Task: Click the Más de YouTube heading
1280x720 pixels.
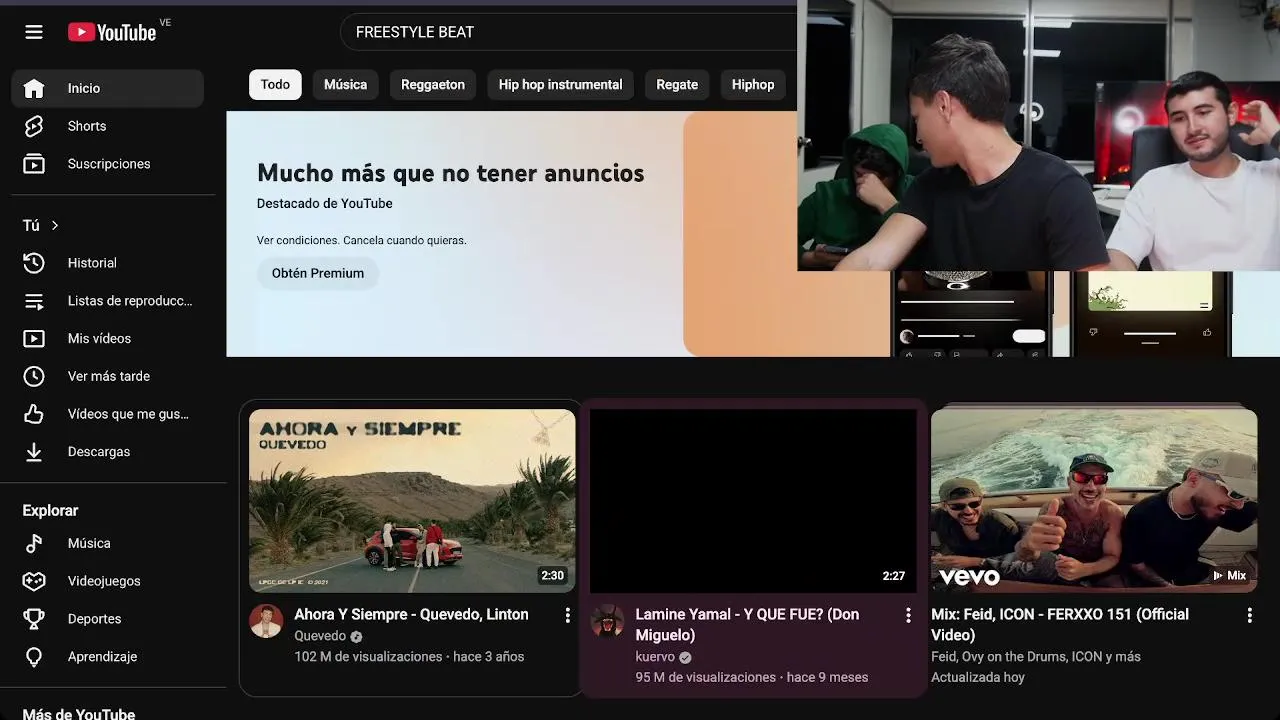Action: (x=79, y=714)
